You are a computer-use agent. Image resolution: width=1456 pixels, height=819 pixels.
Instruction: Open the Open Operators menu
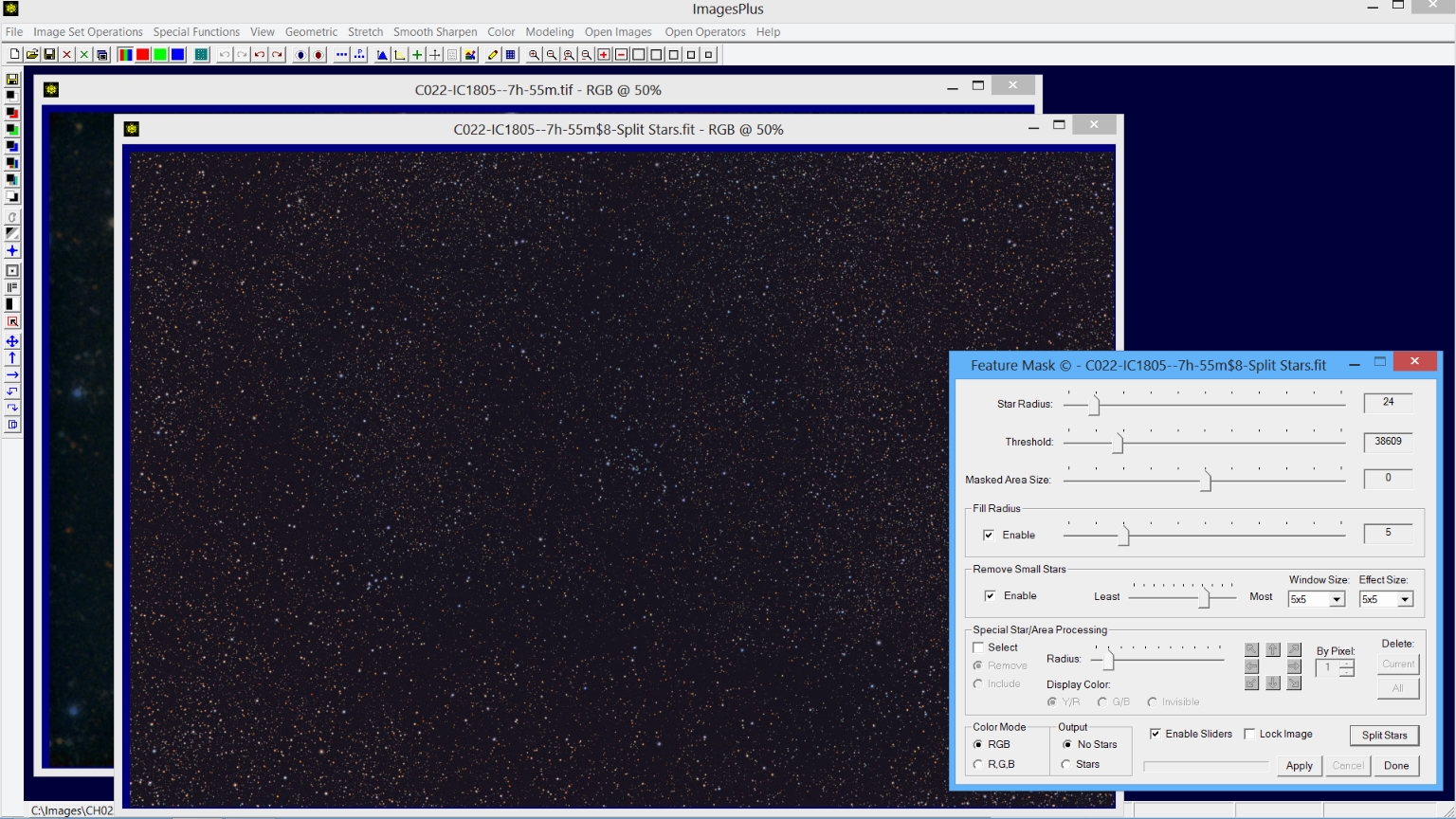[x=705, y=31]
